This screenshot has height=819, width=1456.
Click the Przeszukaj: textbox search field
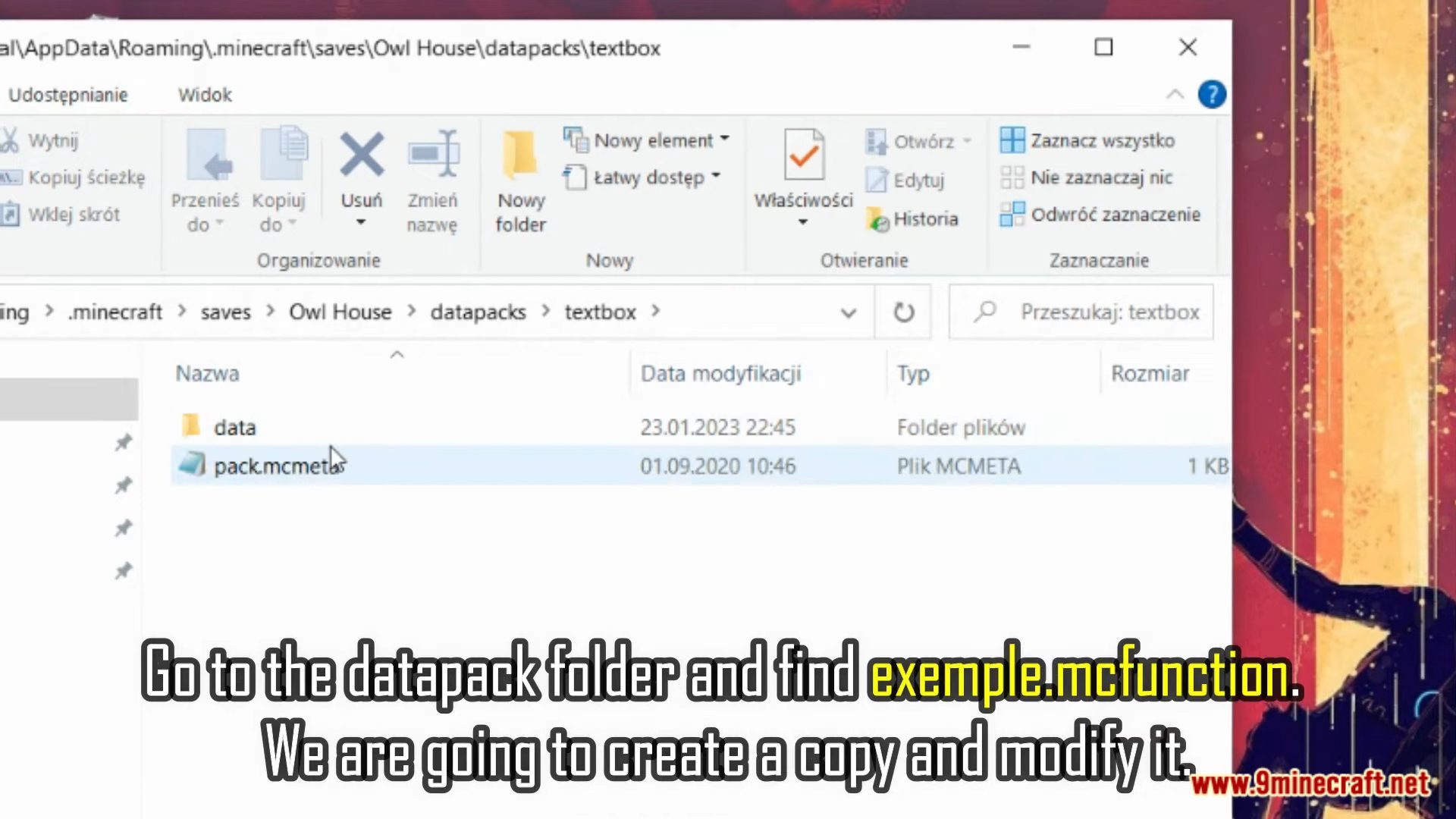[x=1081, y=312]
